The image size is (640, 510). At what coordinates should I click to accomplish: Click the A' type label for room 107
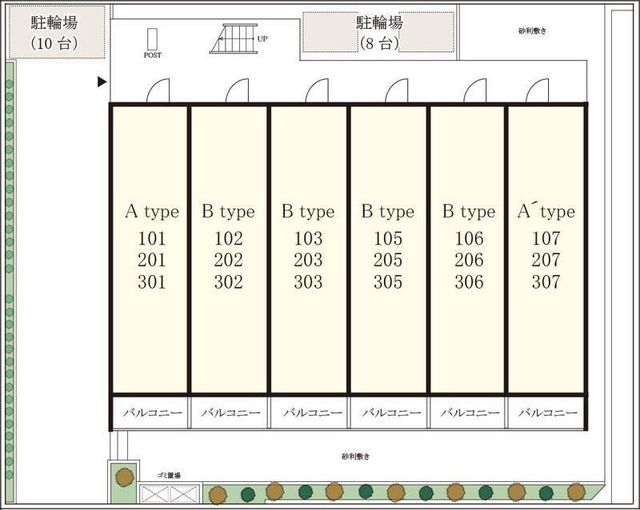click(546, 212)
